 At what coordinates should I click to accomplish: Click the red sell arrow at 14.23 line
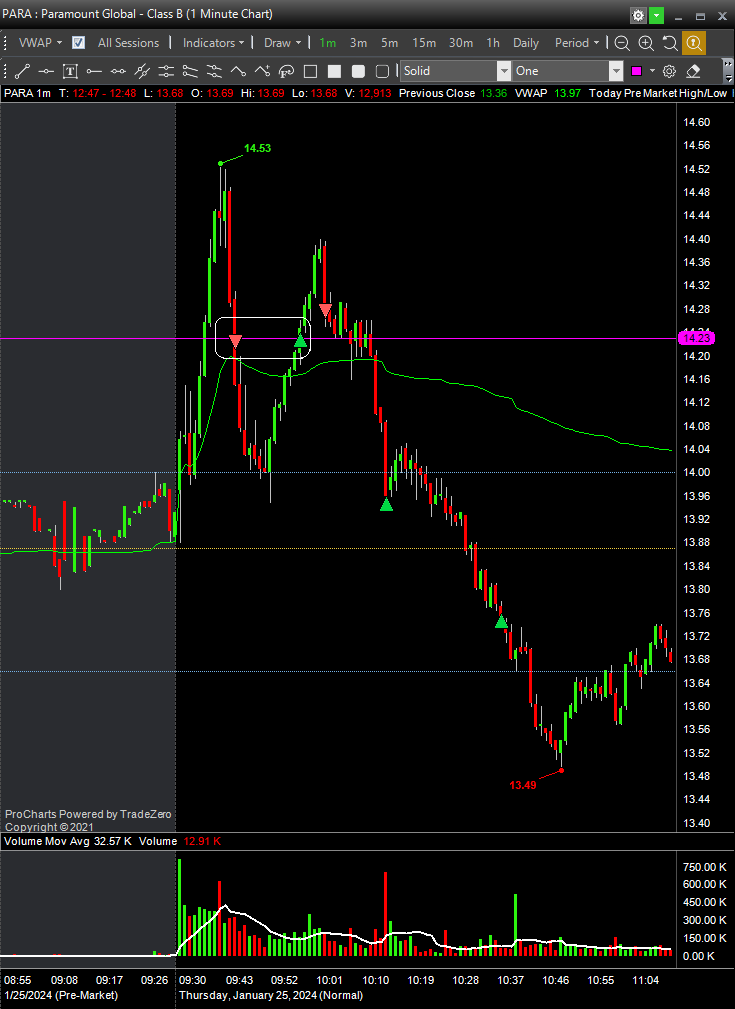pos(236,342)
